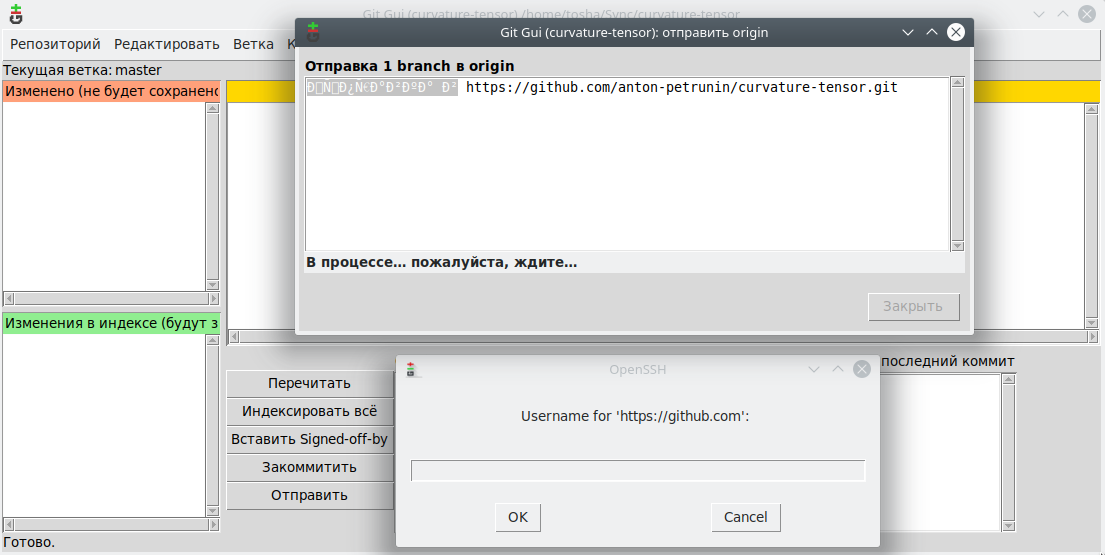This screenshot has width=1105, height=555.
Task: Click main window maximize chevron
Action: pos(1063,14)
